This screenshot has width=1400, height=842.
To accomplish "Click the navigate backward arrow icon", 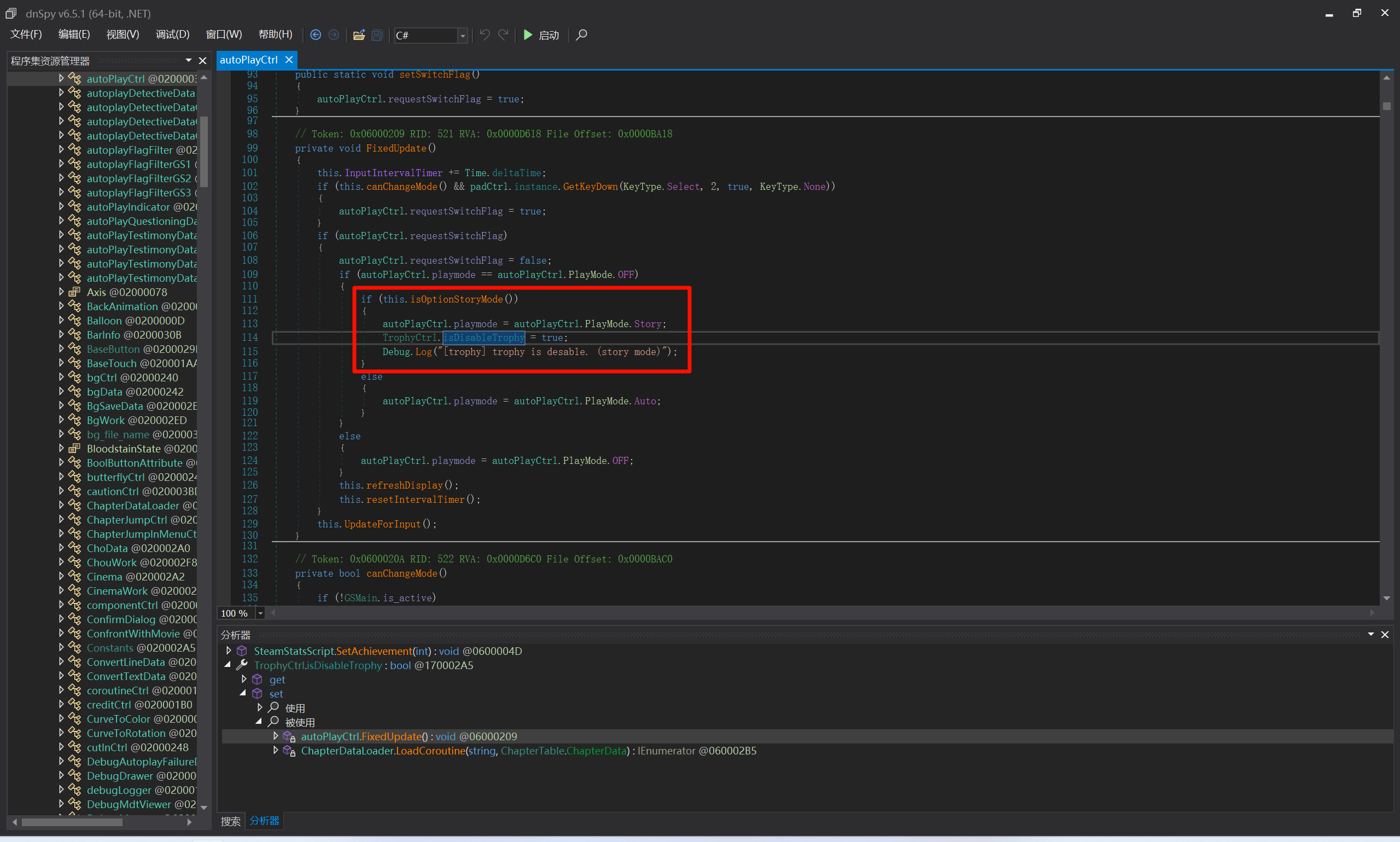I will (x=316, y=35).
